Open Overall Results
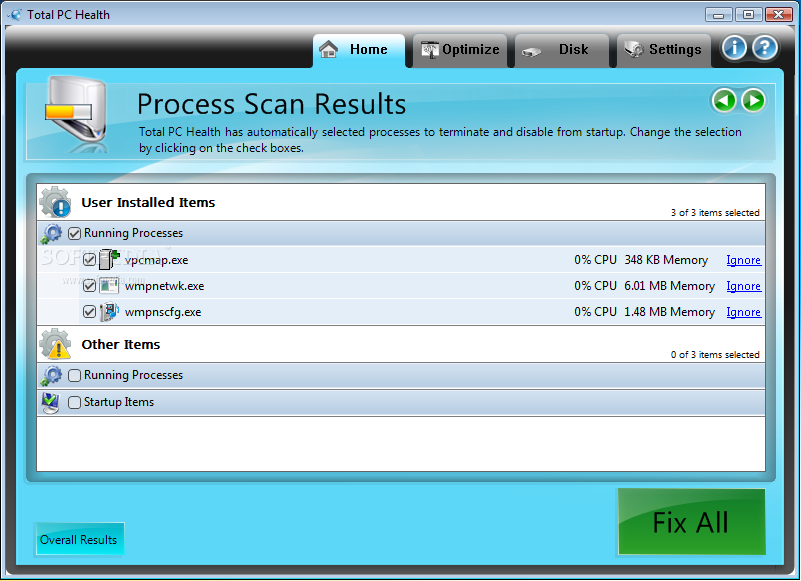Image resolution: width=801 pixels, height=581 pixels. [x=79, y=540]
